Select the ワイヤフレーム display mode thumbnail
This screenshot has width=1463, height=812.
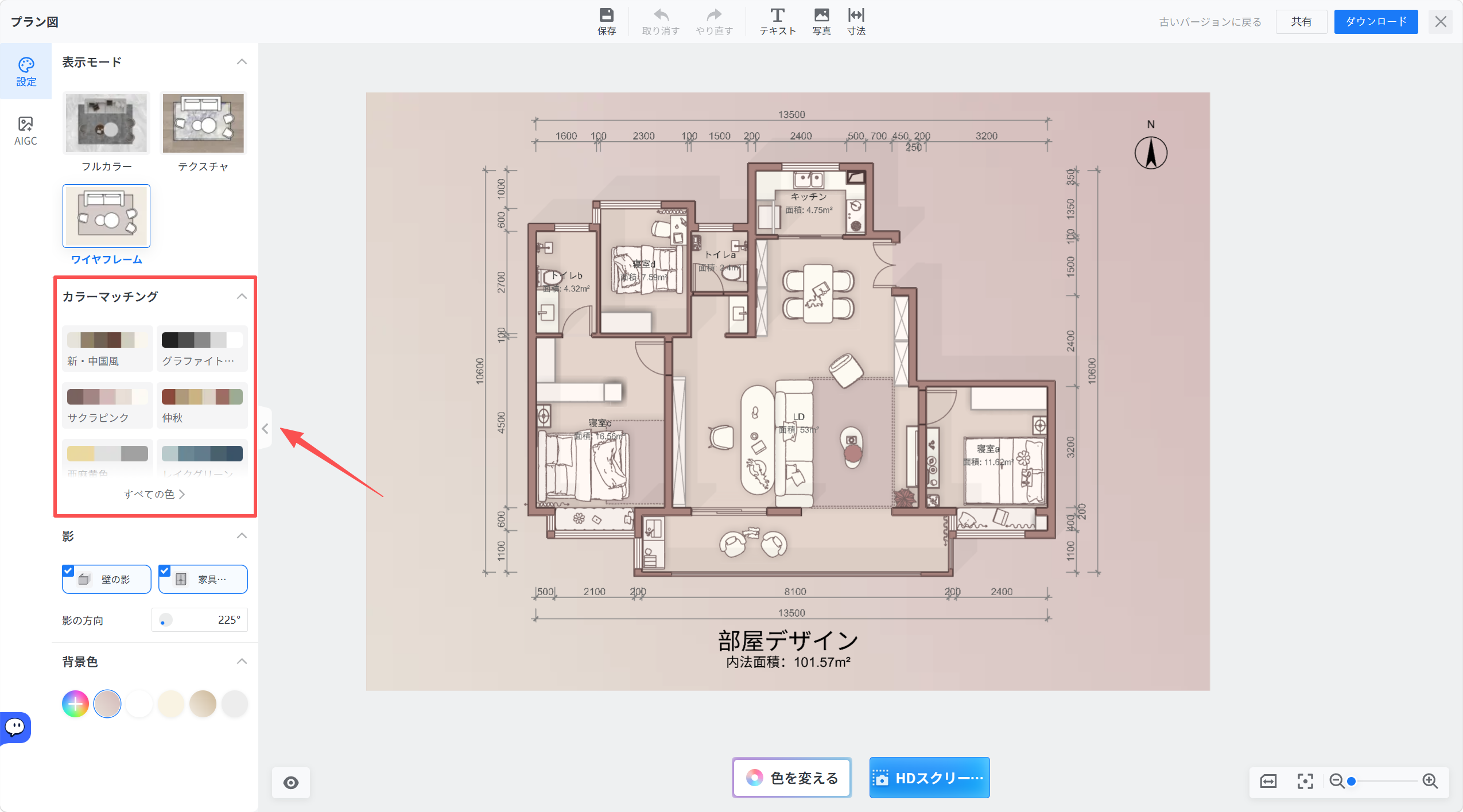coord(106,216)
